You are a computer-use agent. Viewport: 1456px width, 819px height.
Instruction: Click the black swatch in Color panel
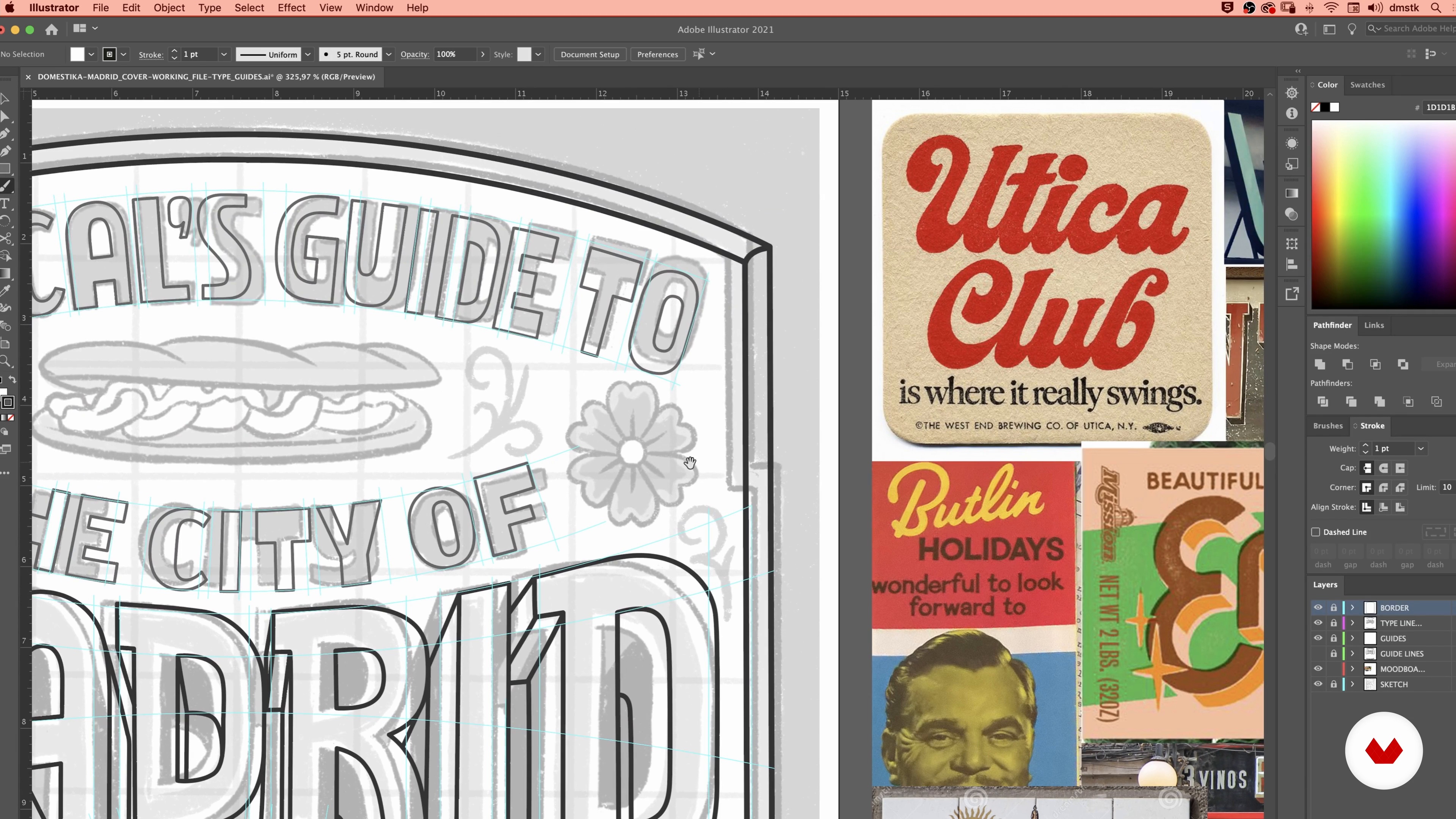(1325, 107)
